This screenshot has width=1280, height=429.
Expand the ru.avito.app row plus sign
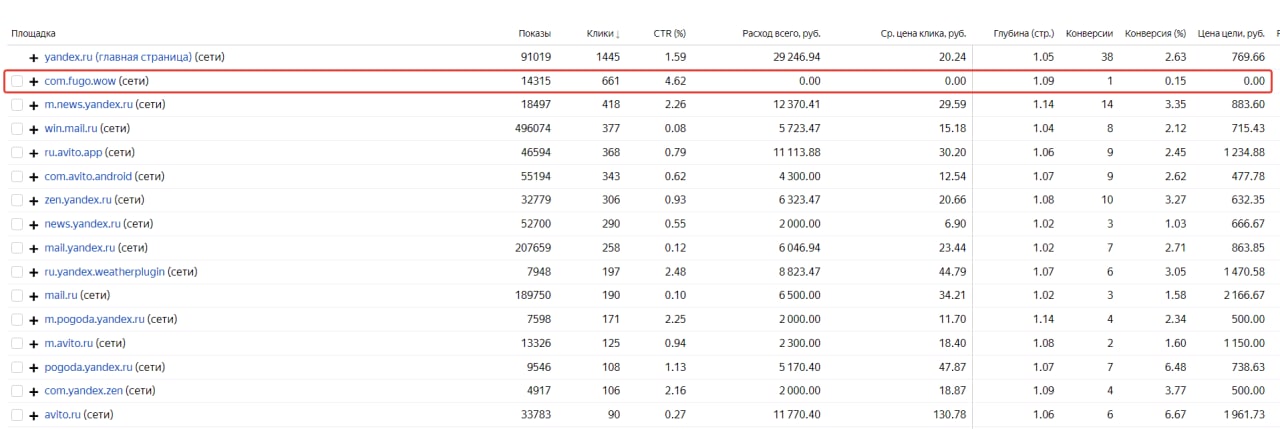34,152
